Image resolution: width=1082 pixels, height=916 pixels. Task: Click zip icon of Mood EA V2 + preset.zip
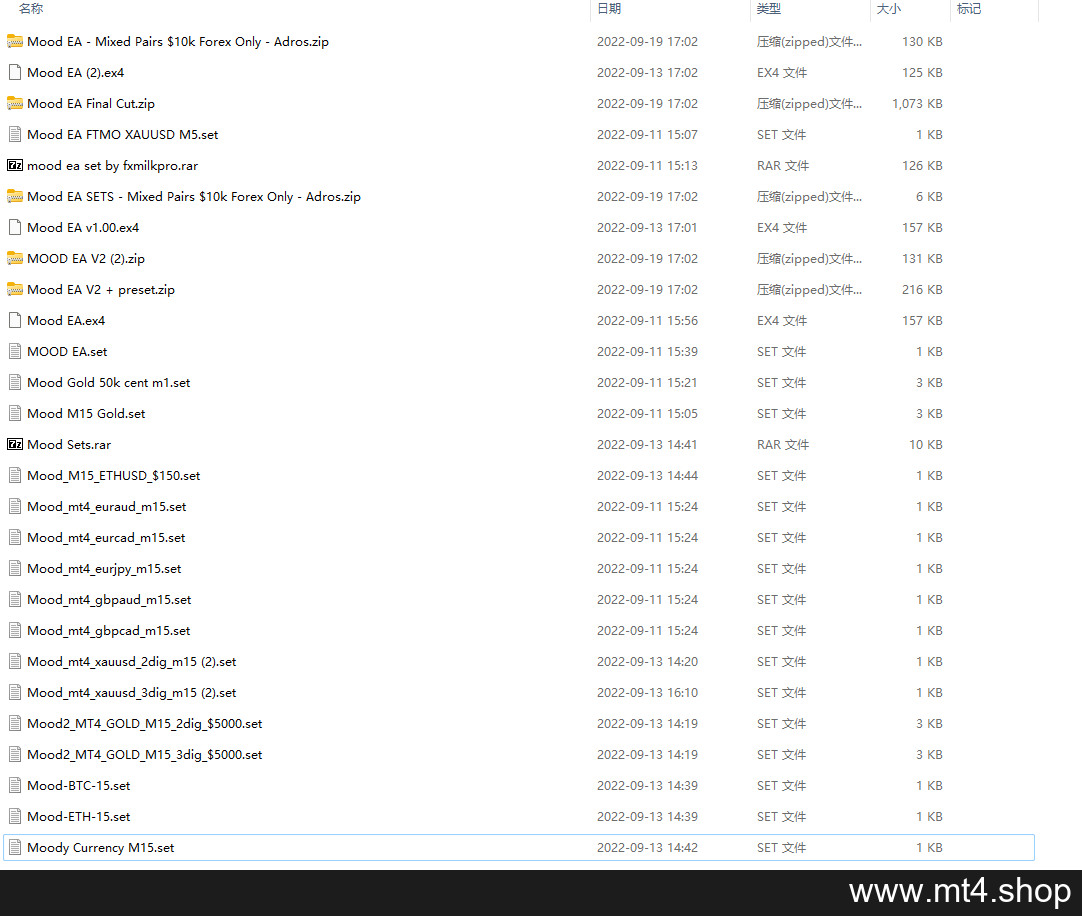point(14,290)
